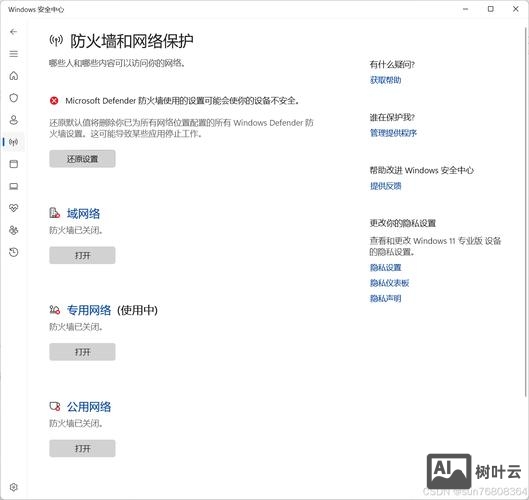Viewport: 529px width, 500px height.
Task: Turn on firewall under 公用网络
Action: [82, 448]
